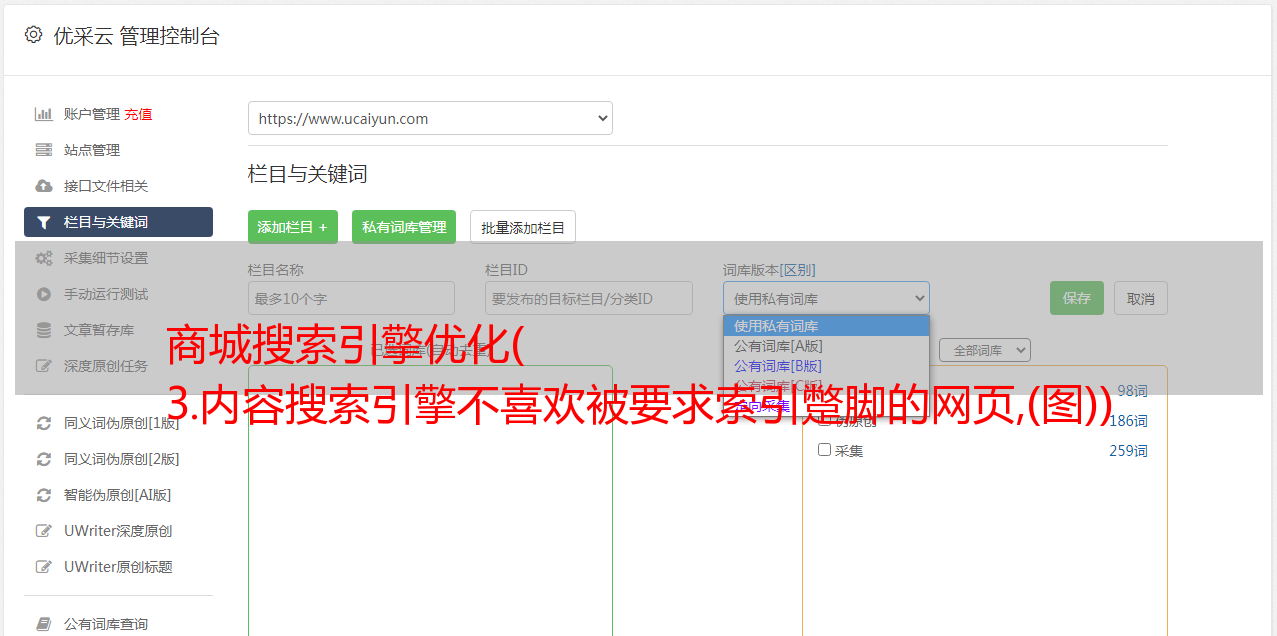Choose 公有词库[B版] option in the list
The height and width of the screenshot is (636, 1277).
pyautogui.click(x=826, y=366)
